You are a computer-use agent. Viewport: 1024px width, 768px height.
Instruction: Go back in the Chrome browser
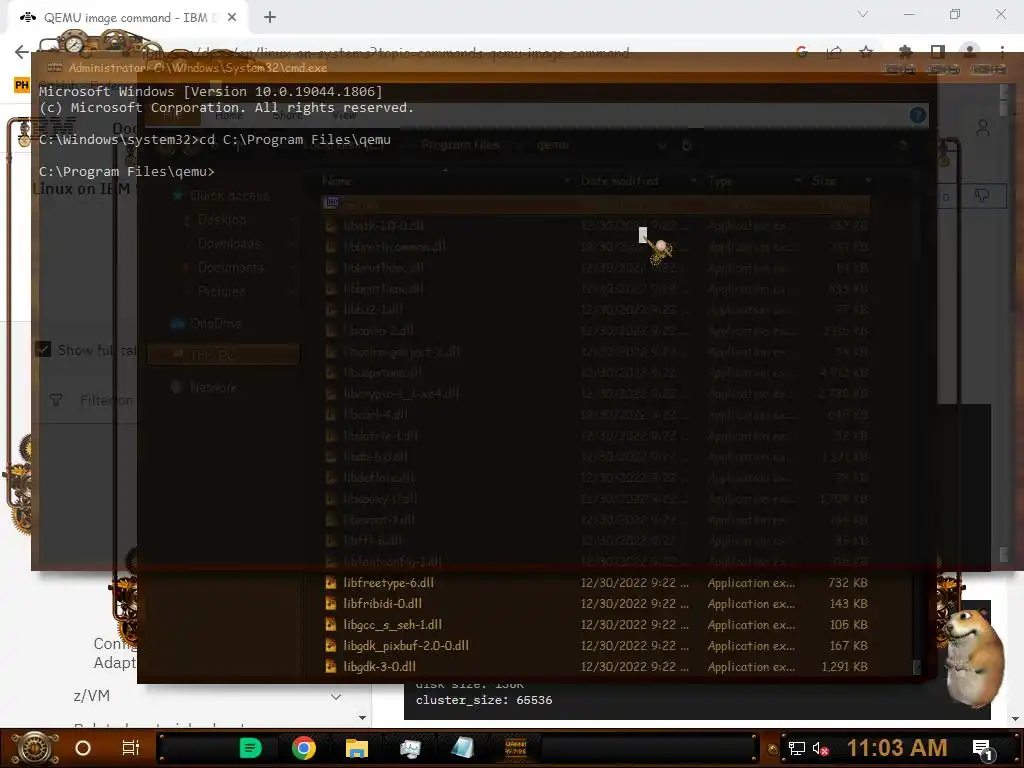(22, 52)
